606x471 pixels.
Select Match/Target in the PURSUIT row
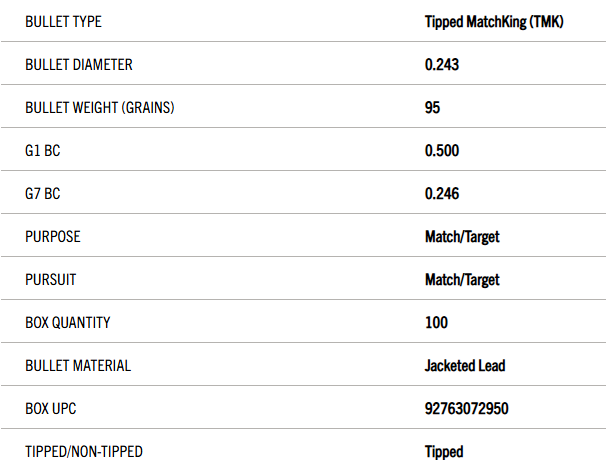click(x=462, y=280)
